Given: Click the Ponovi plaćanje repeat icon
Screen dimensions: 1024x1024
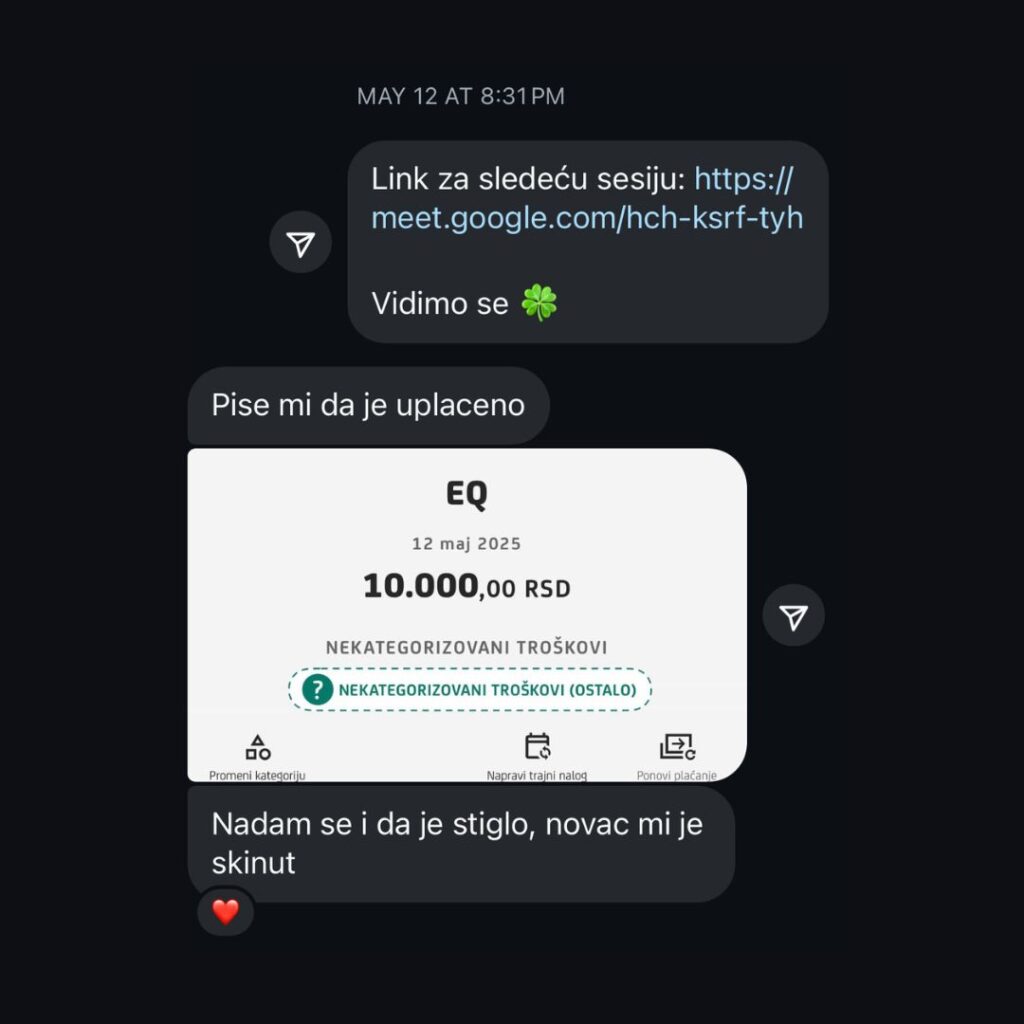Looking at the screenshot, I should click(677, 747).
